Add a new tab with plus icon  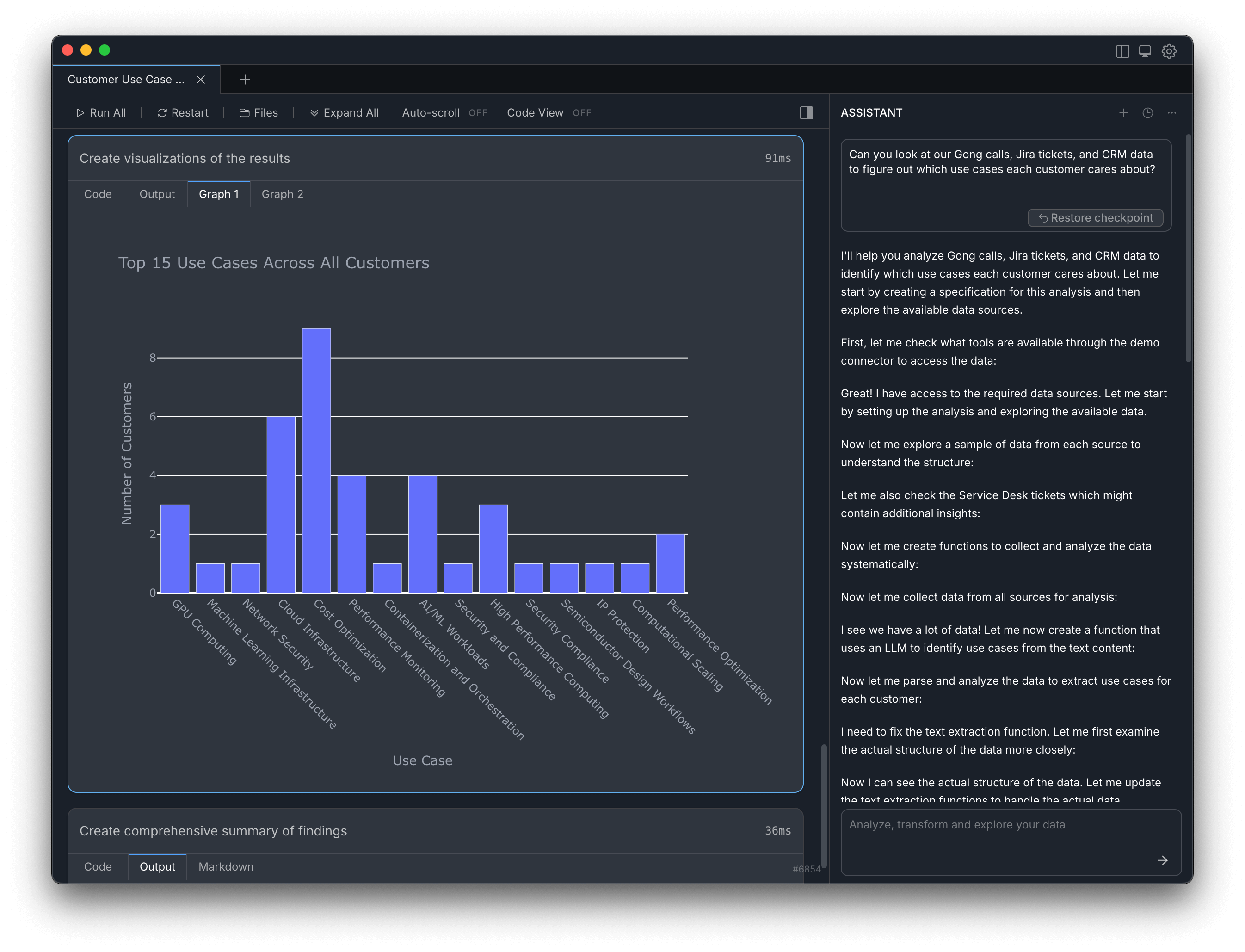[245, 80]
